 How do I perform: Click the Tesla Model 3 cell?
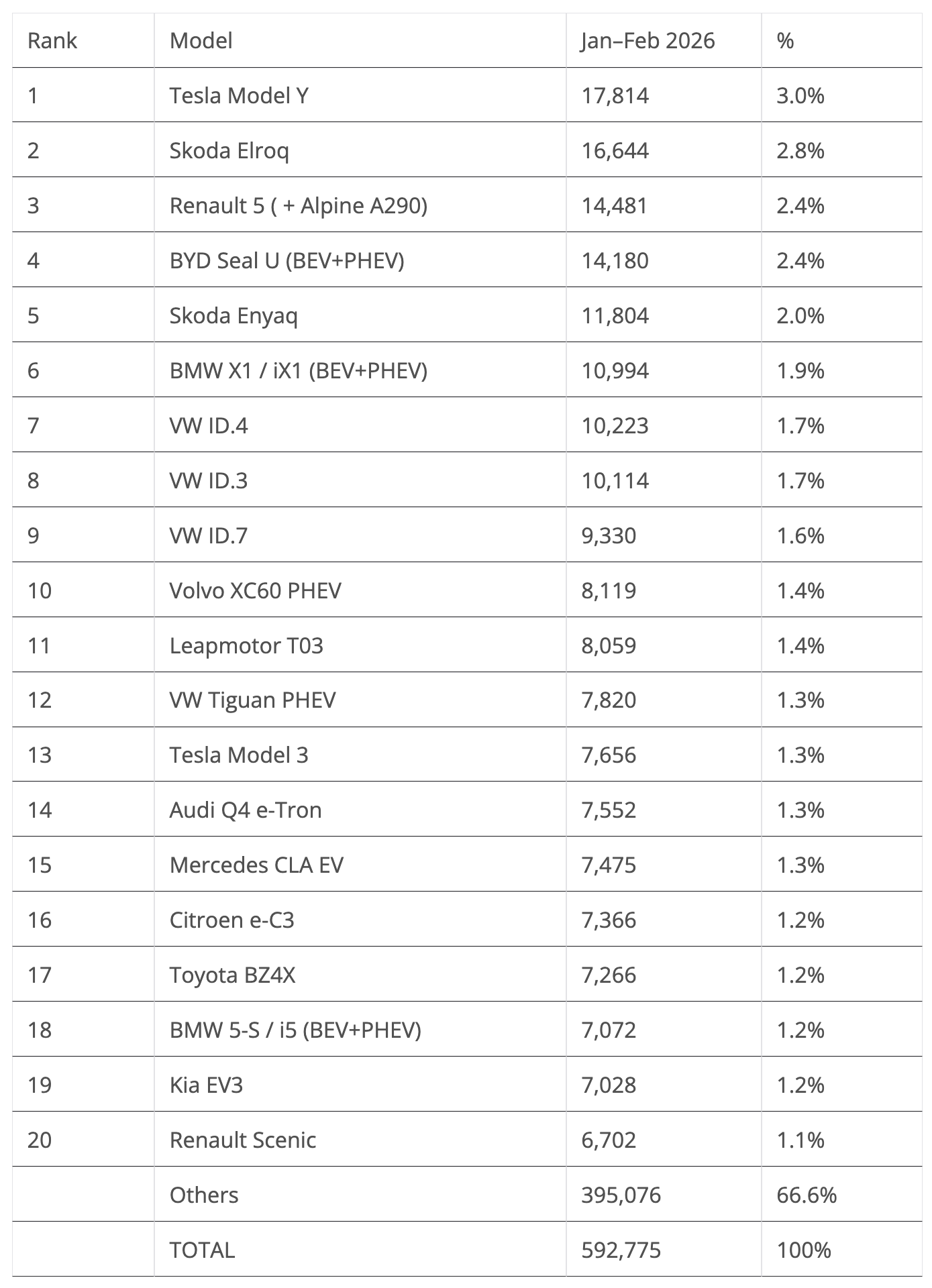pyautogui.click(x=239, y=755)
